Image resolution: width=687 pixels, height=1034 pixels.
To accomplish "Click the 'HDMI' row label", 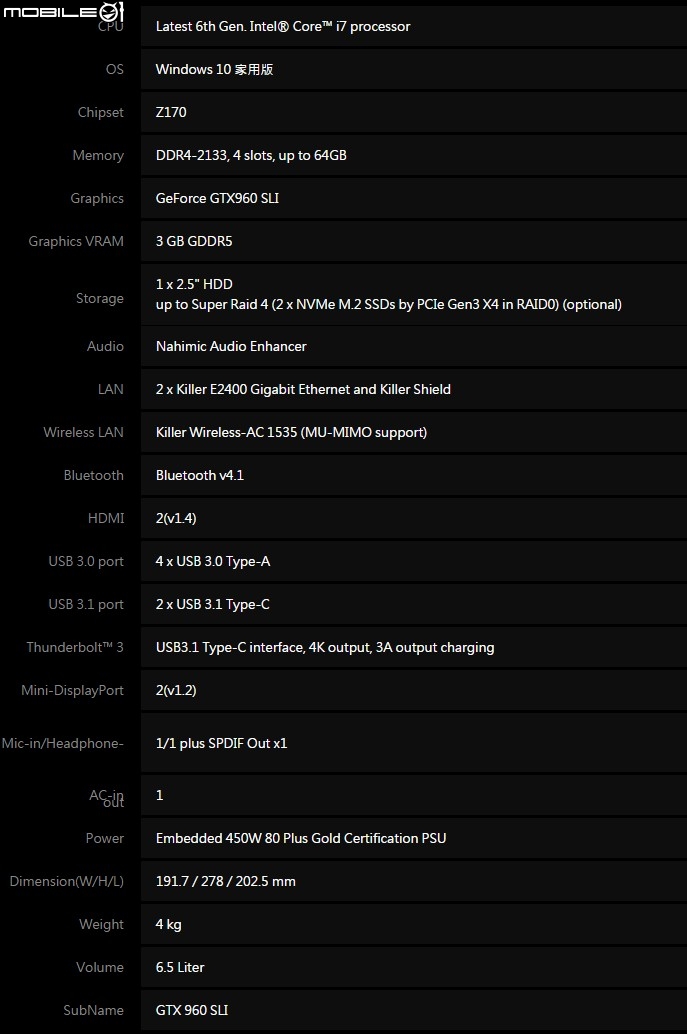I will tap(105, 518).
